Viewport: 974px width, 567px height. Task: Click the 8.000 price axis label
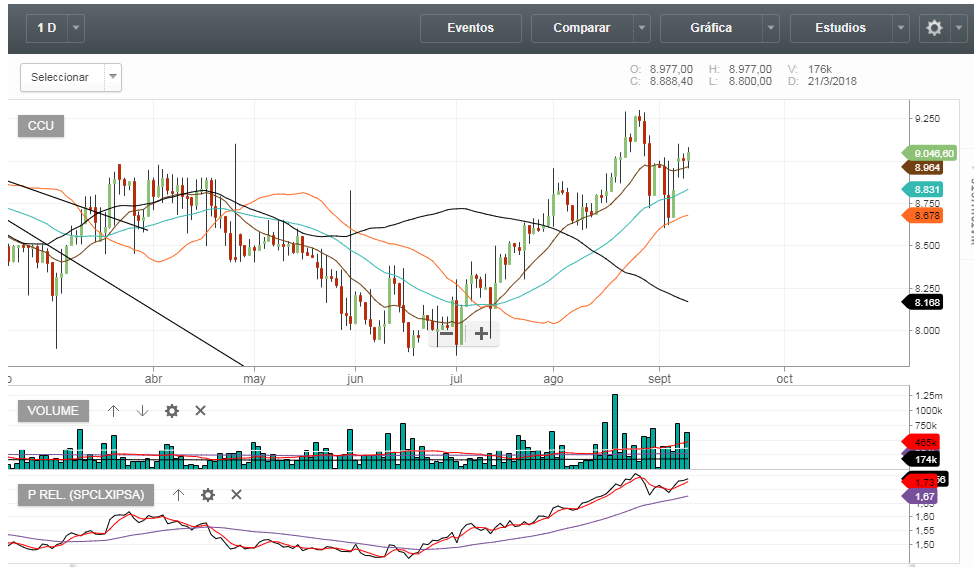(x=927, y=331)
